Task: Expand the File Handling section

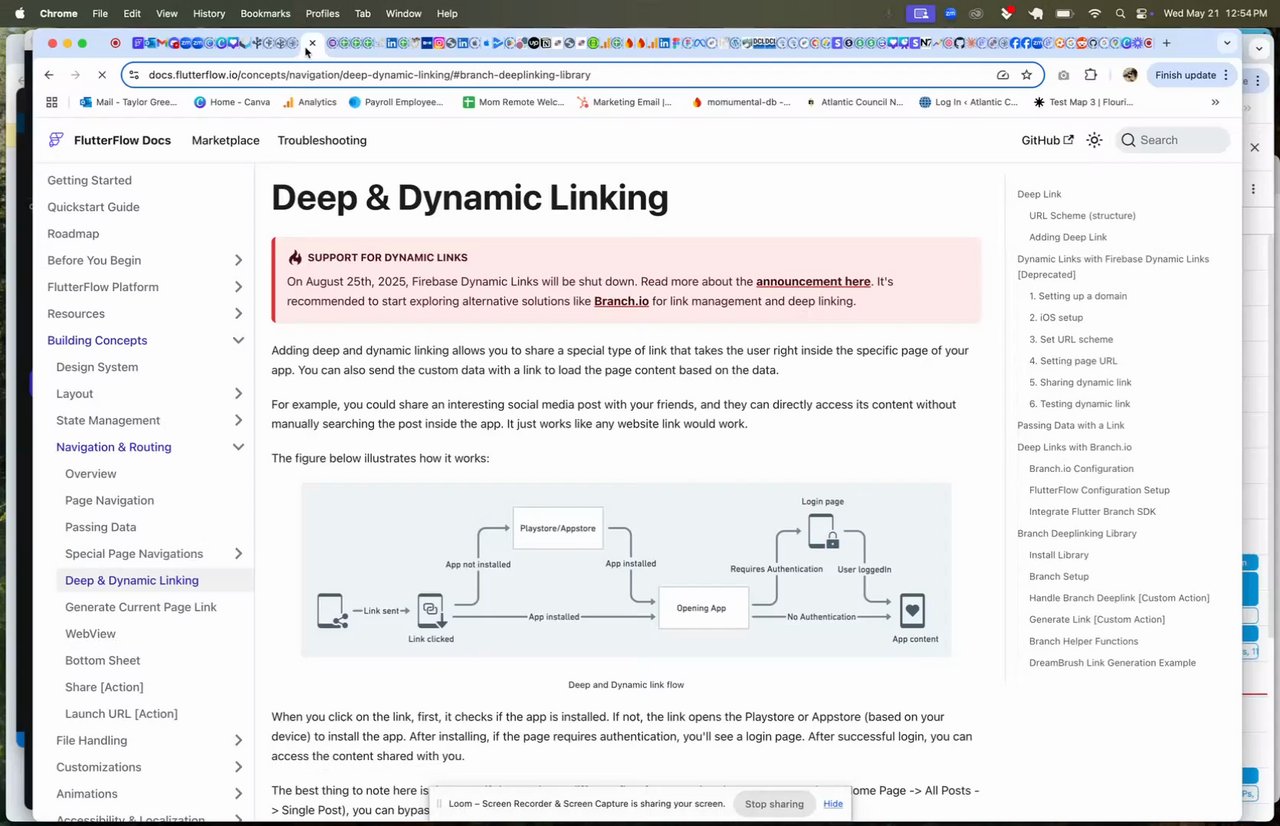Action: point(238,740)
